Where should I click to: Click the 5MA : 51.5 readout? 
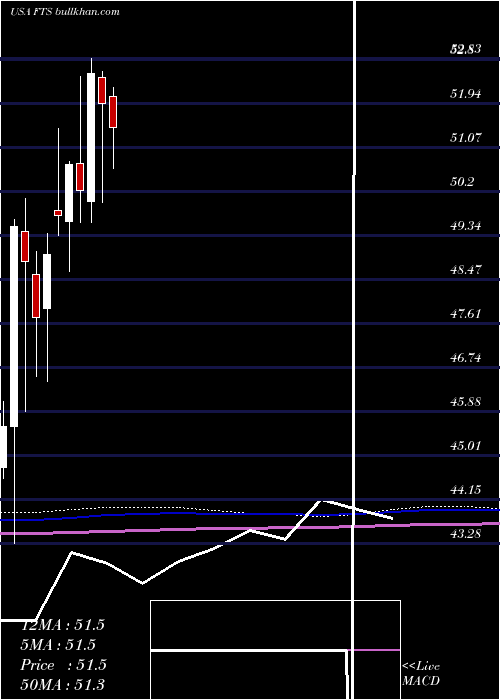coord(58,645)
